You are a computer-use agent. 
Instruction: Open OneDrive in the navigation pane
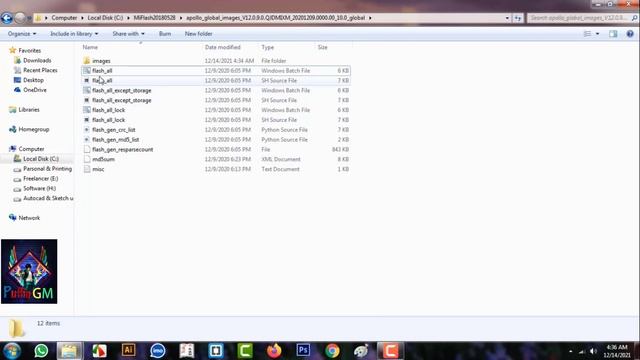pyautogui.click(x=35, y=90)
